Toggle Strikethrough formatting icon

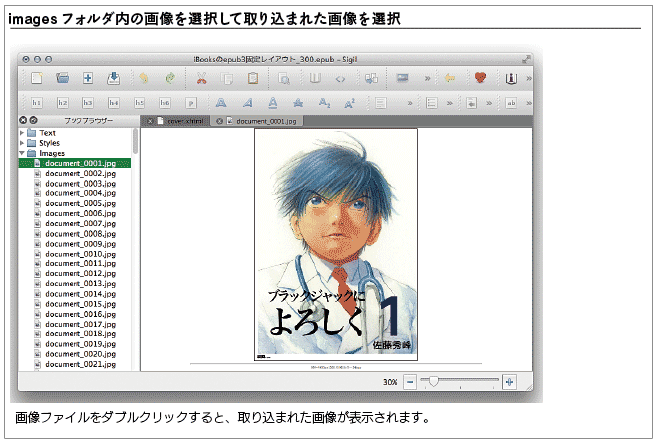pos(298,103)
